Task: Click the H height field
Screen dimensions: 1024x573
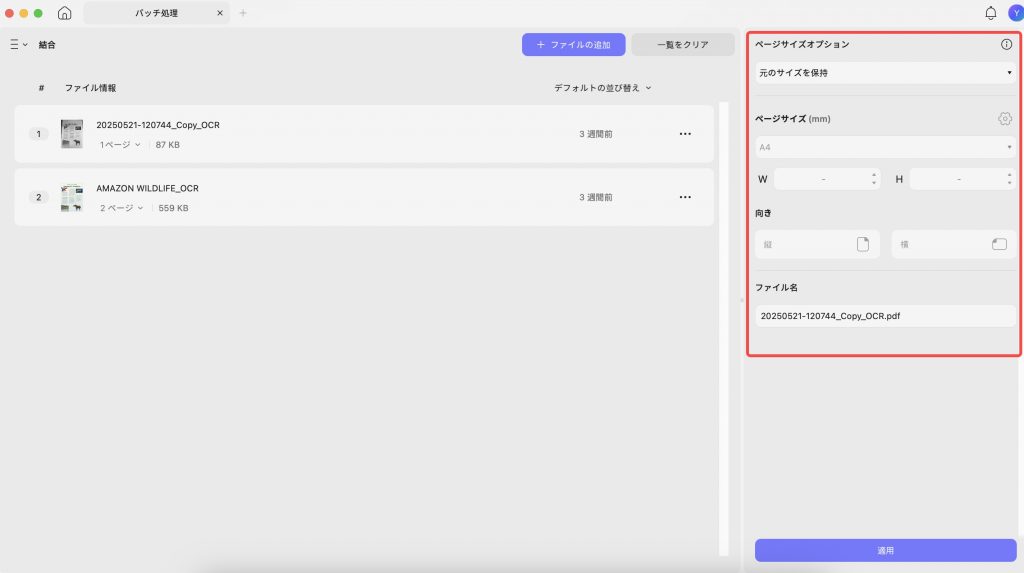Action: pos(963,179)
